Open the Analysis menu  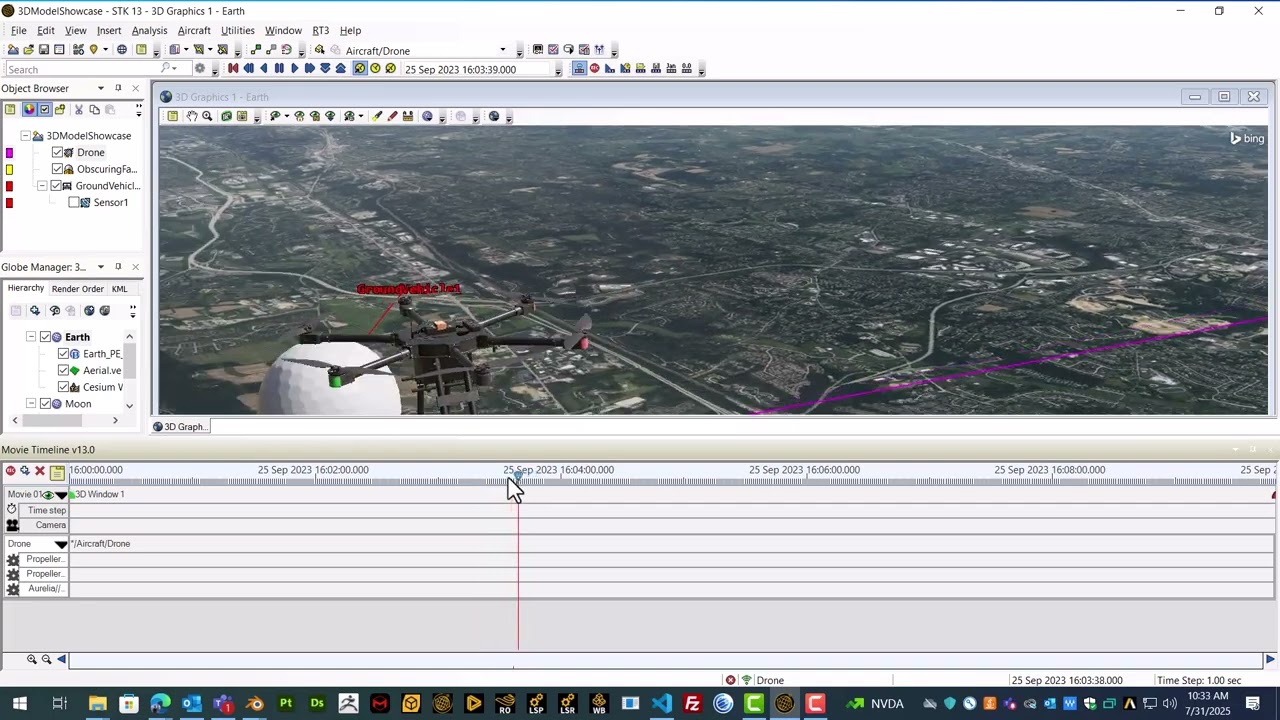(x=149, y=31)
